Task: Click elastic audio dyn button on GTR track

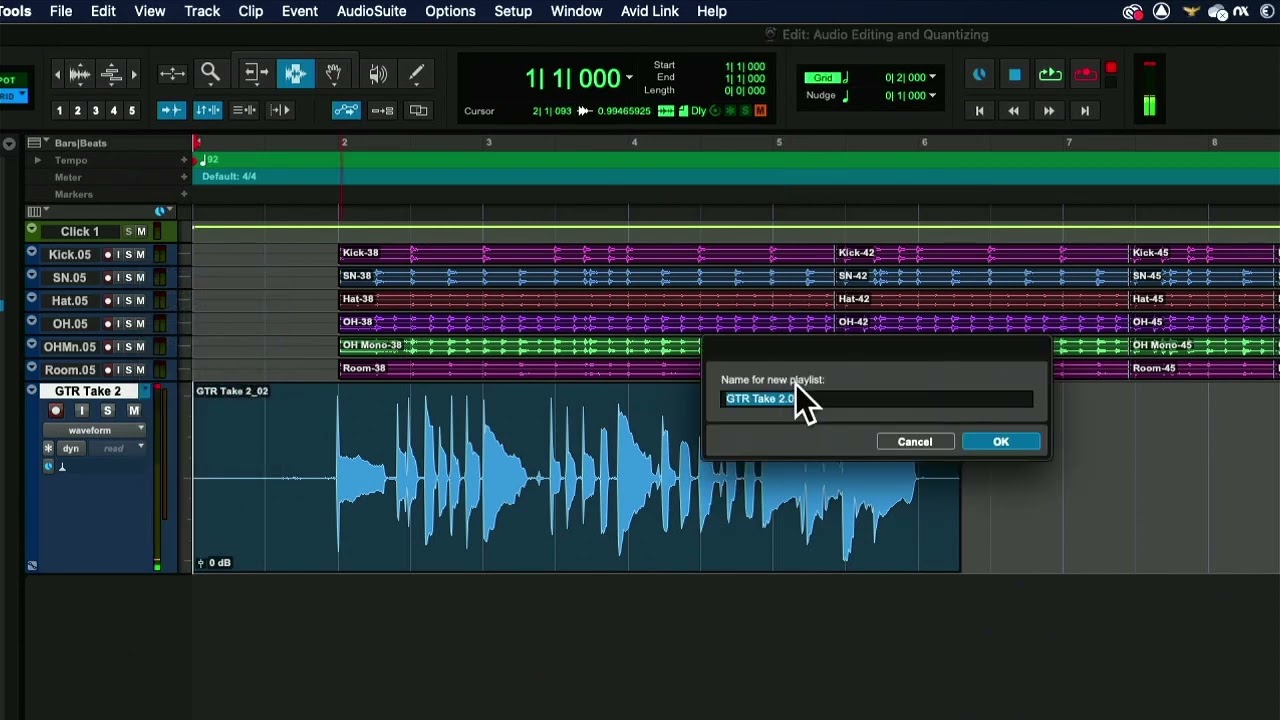Action: [71, 449]
